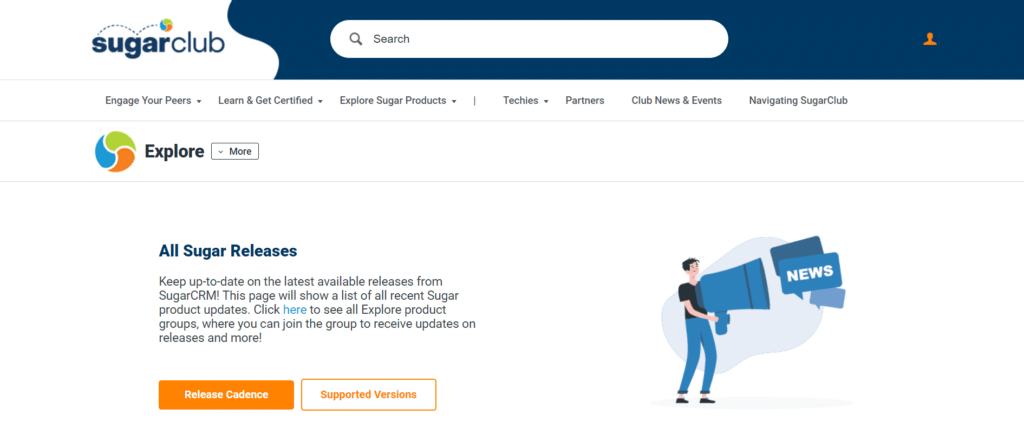The image size is (1024, 442).
Task: Click the Explore group swirl logo
Action: coord(115,151)
